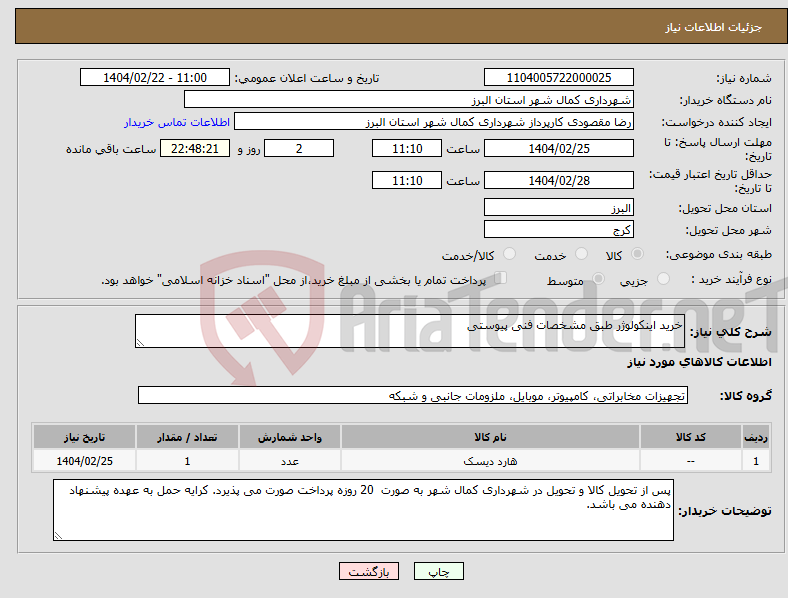Click the ردیف column header
This screenshot has width=788, height=598.
pyautogui.click(x=756, y=437)
